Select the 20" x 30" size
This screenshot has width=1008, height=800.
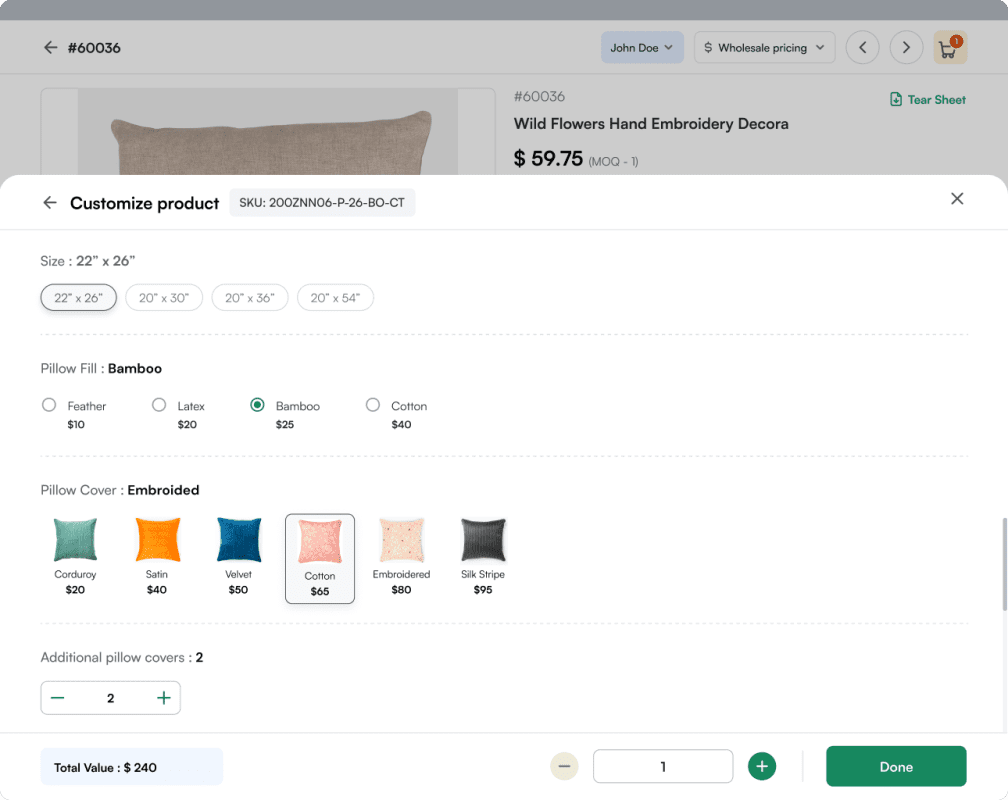164,297
